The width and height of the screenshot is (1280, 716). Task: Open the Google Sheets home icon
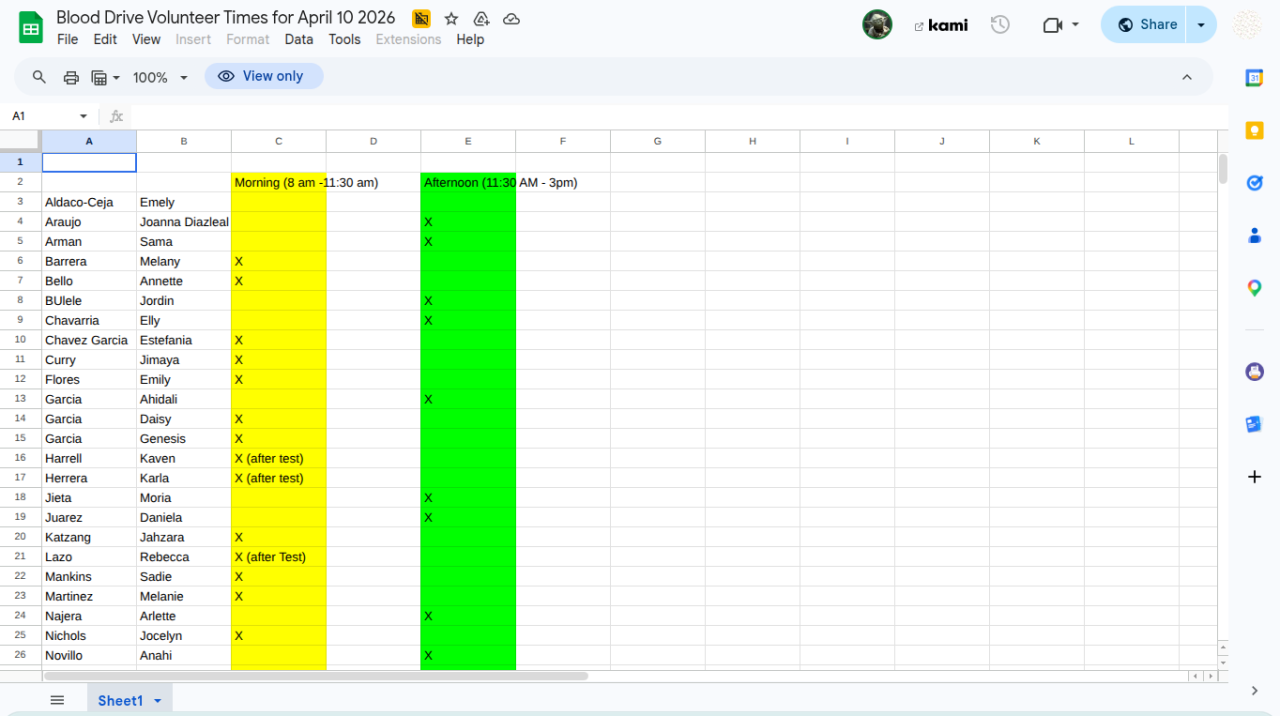(31, 28)
